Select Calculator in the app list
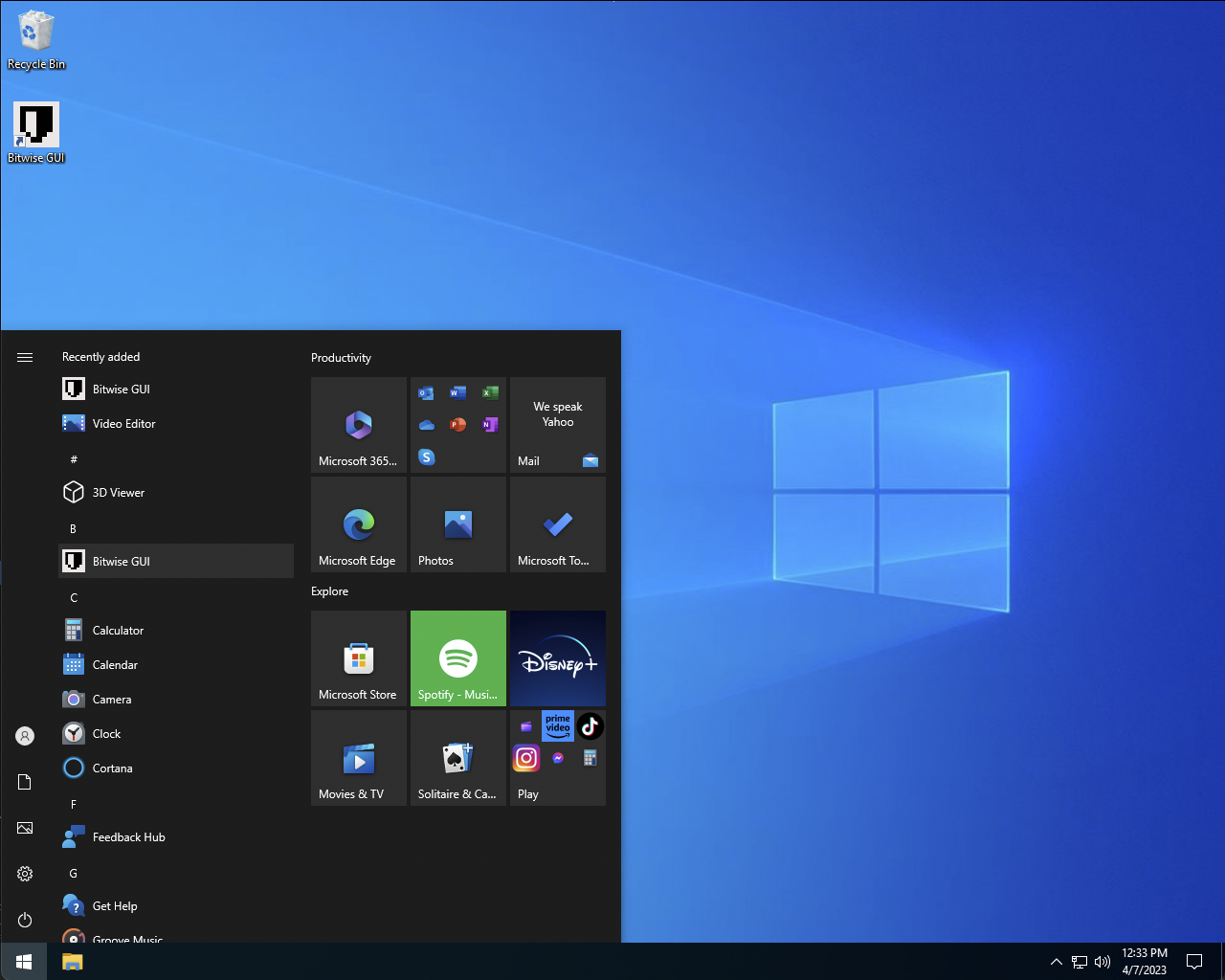 (118, 631)
